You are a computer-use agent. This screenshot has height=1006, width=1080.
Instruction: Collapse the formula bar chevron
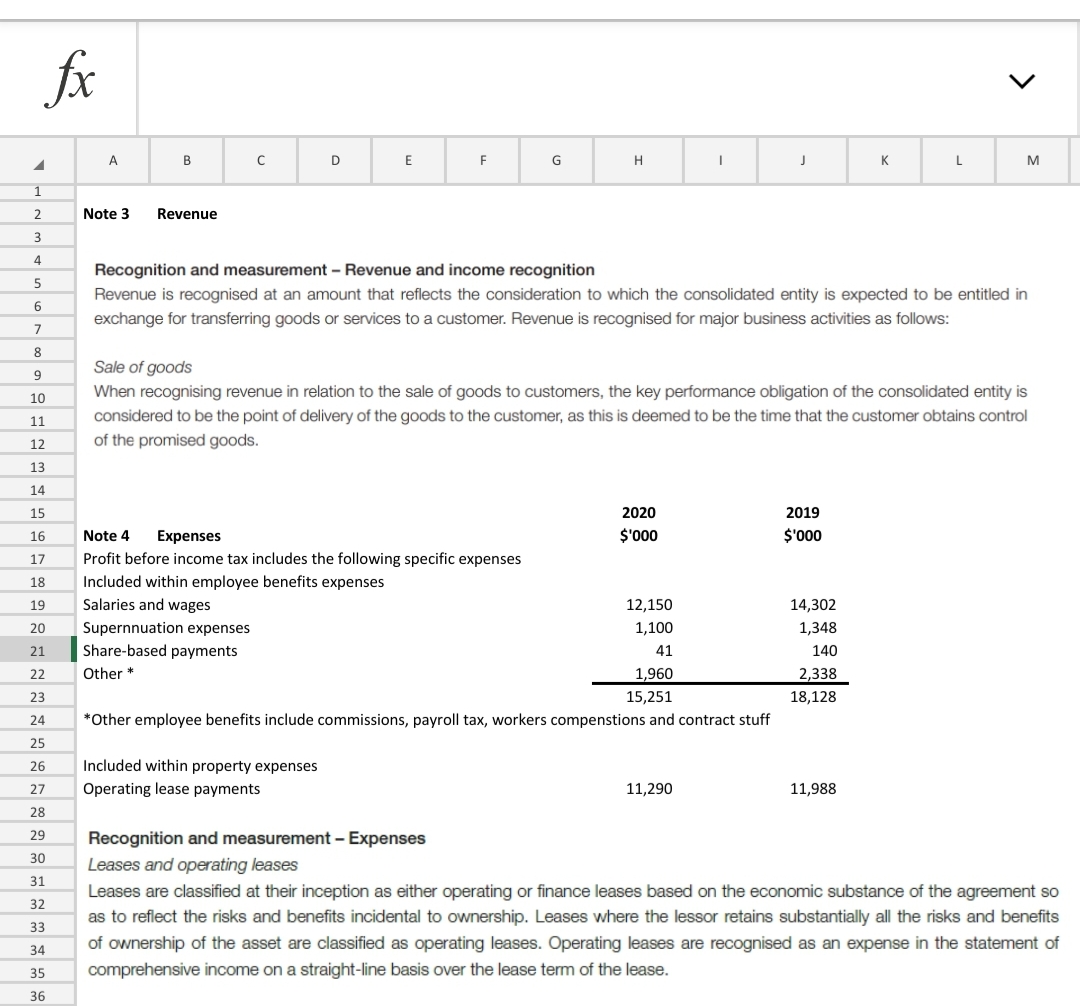click(x=1022, y=80)
